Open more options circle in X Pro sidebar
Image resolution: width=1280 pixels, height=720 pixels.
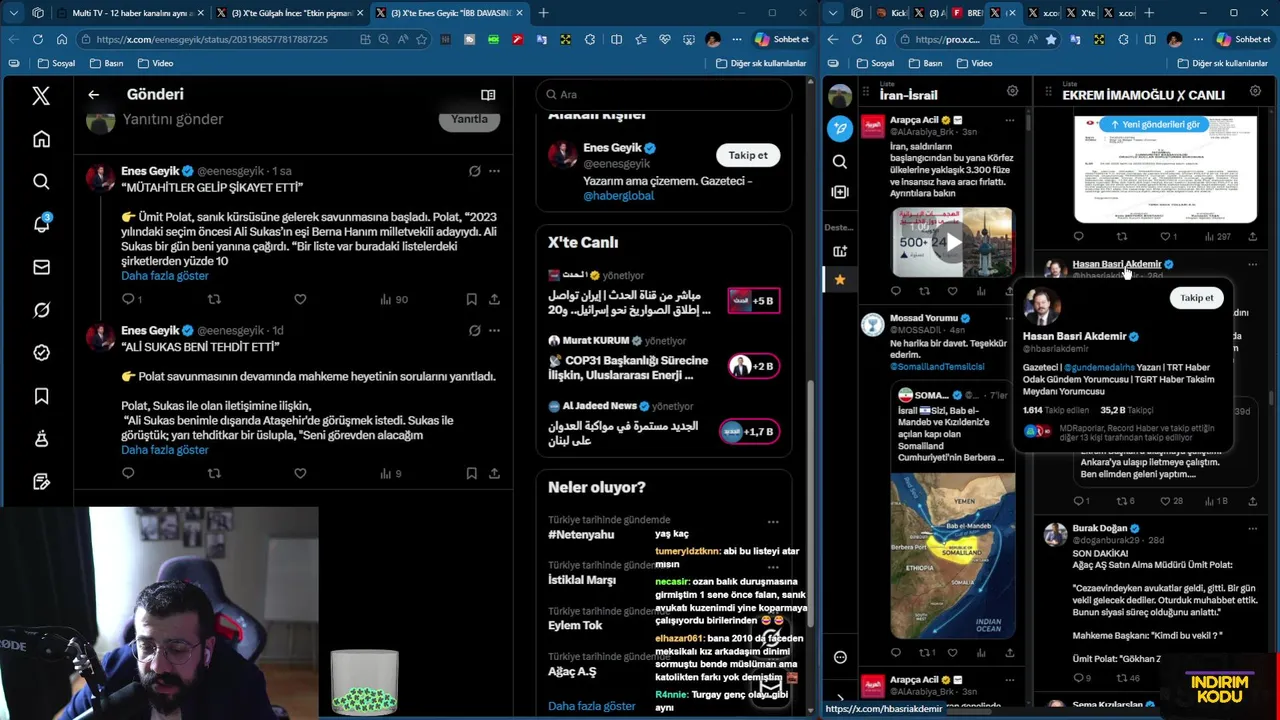840,657
